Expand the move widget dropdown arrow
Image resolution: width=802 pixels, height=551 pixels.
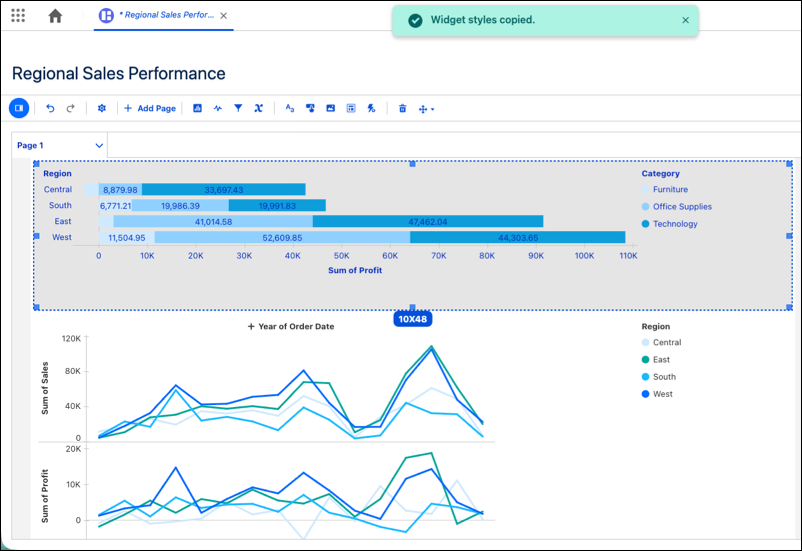pos(433,109)
